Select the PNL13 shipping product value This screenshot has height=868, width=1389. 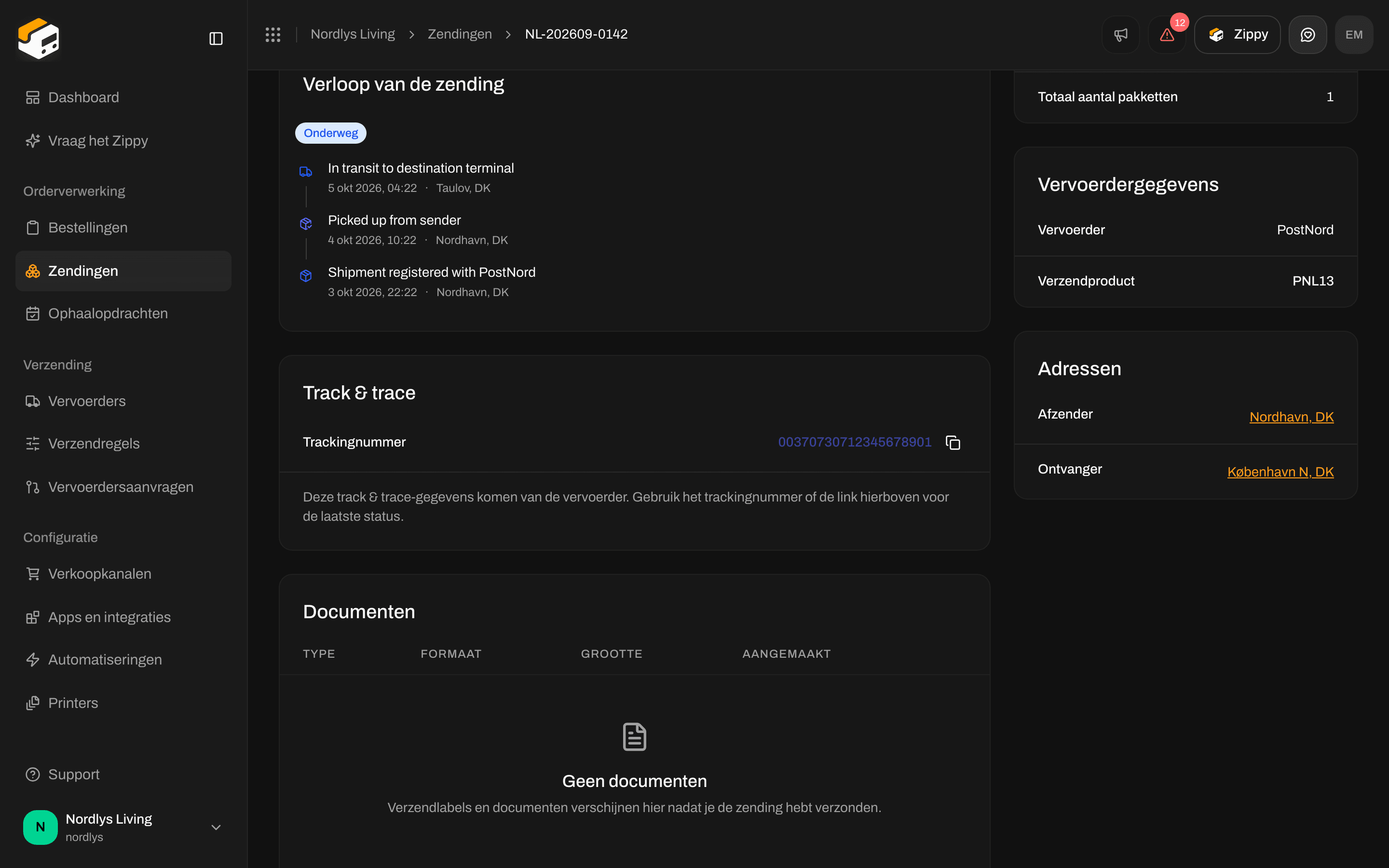tap(1313, 281)
